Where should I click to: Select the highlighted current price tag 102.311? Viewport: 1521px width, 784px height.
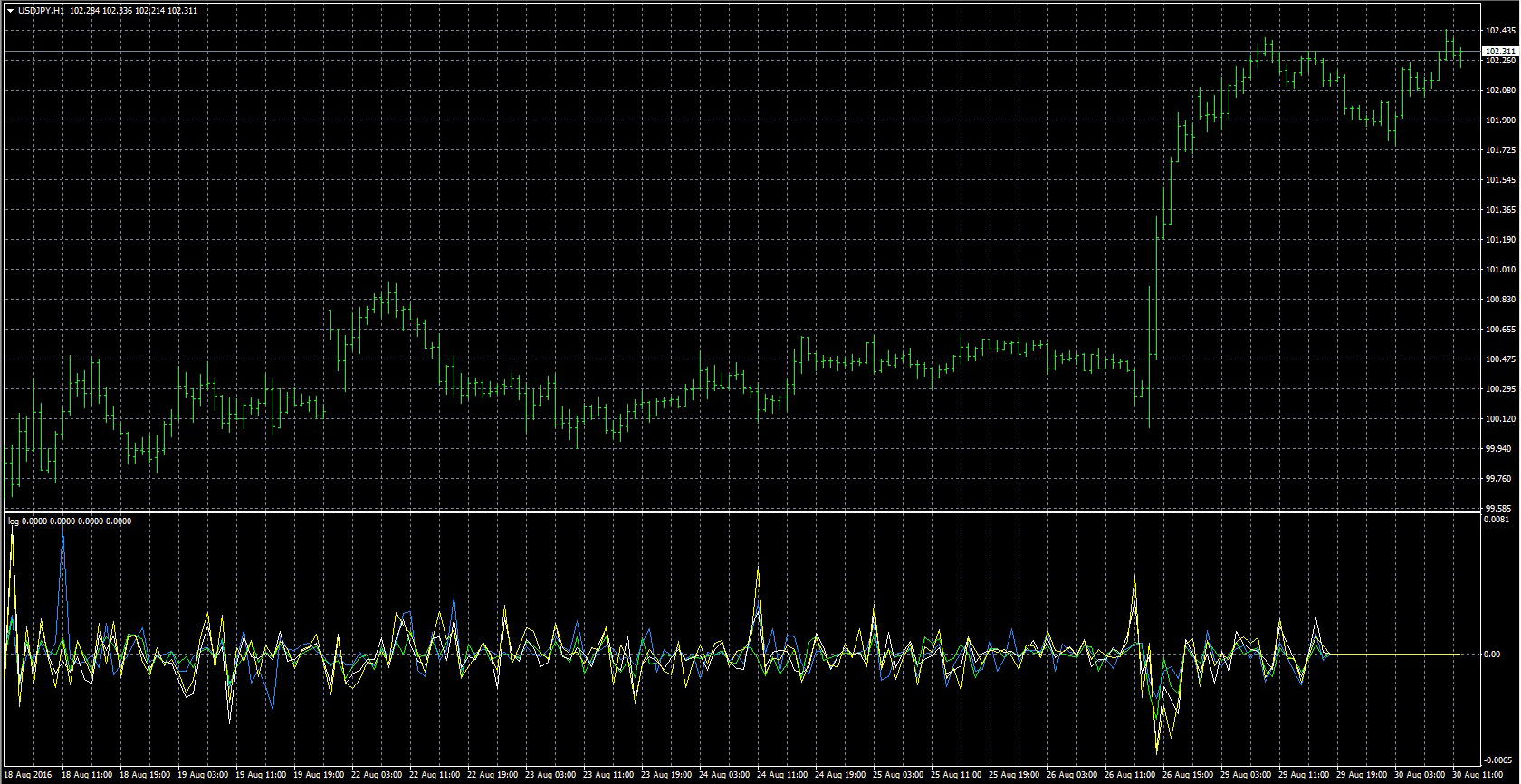1500,52
